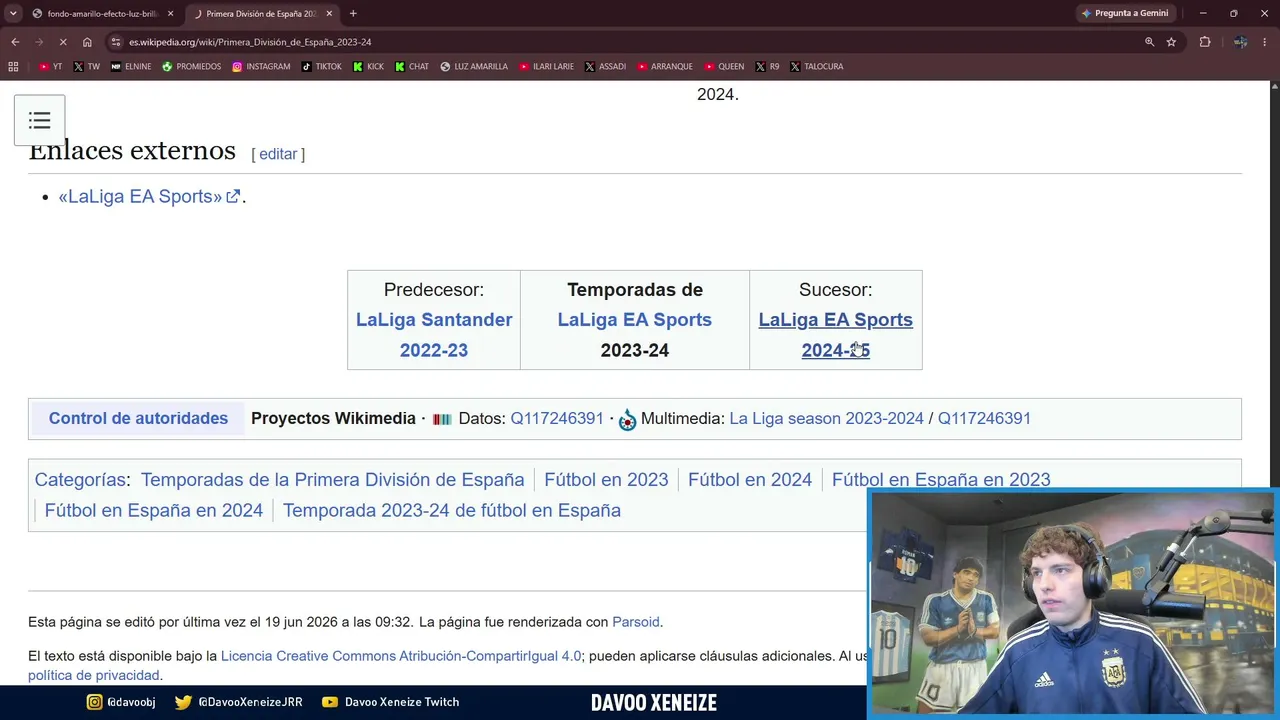The height and width of the screenshot is (720, 1280).
Task: Go to the browser home page
Action: [87, 42]
